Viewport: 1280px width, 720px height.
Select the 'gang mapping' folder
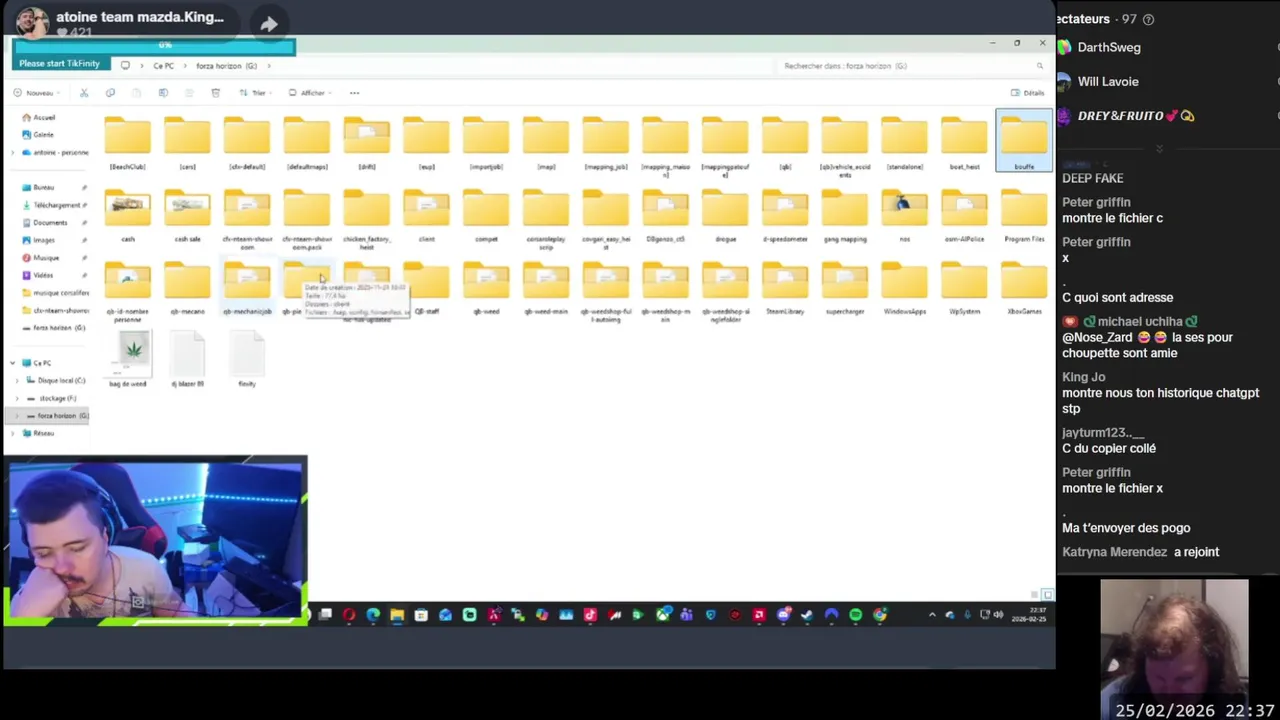tap(845, 216)
